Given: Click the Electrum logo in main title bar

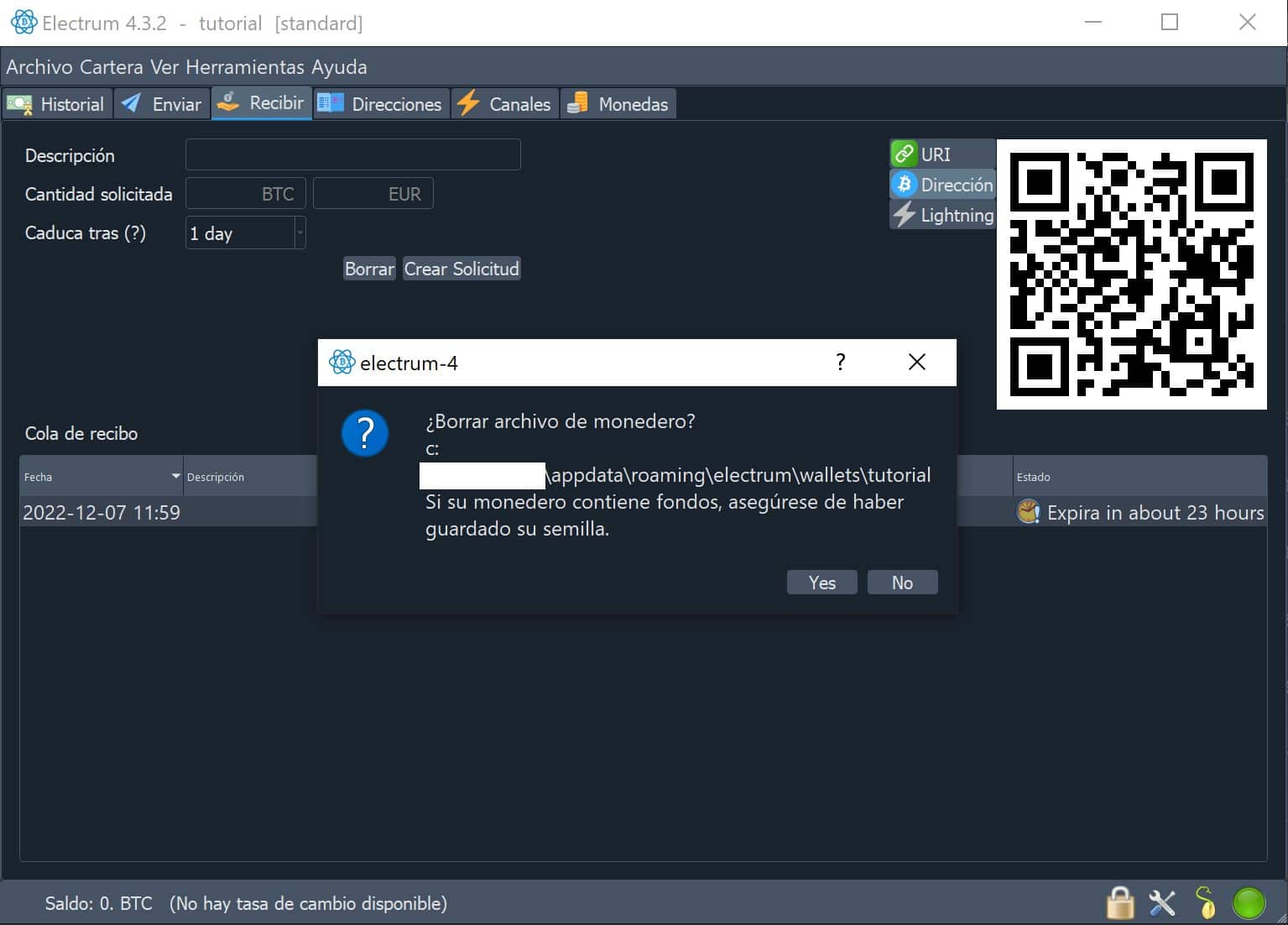Looking at the screenshot, I should click(23, 23).
